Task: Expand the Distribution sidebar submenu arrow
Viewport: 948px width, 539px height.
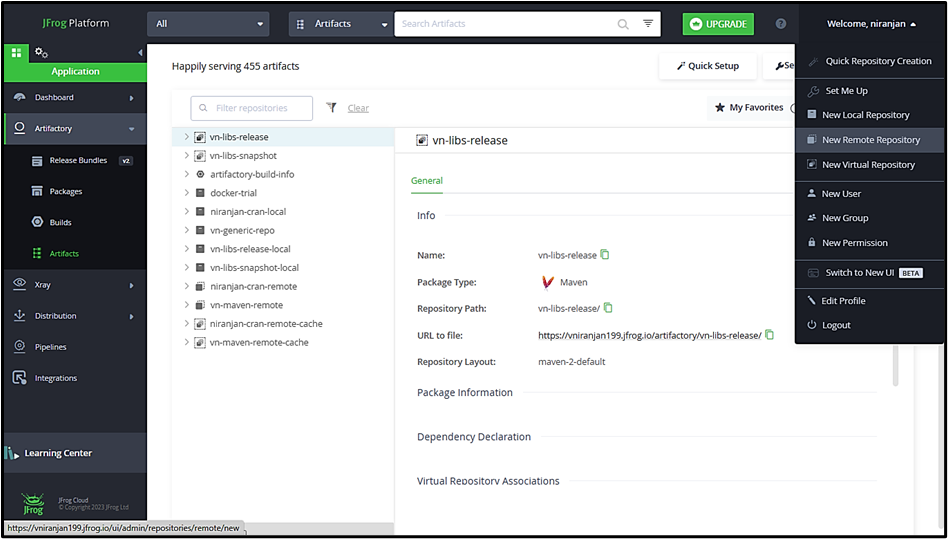Action: pyautogui.click(x=131, y=316)
